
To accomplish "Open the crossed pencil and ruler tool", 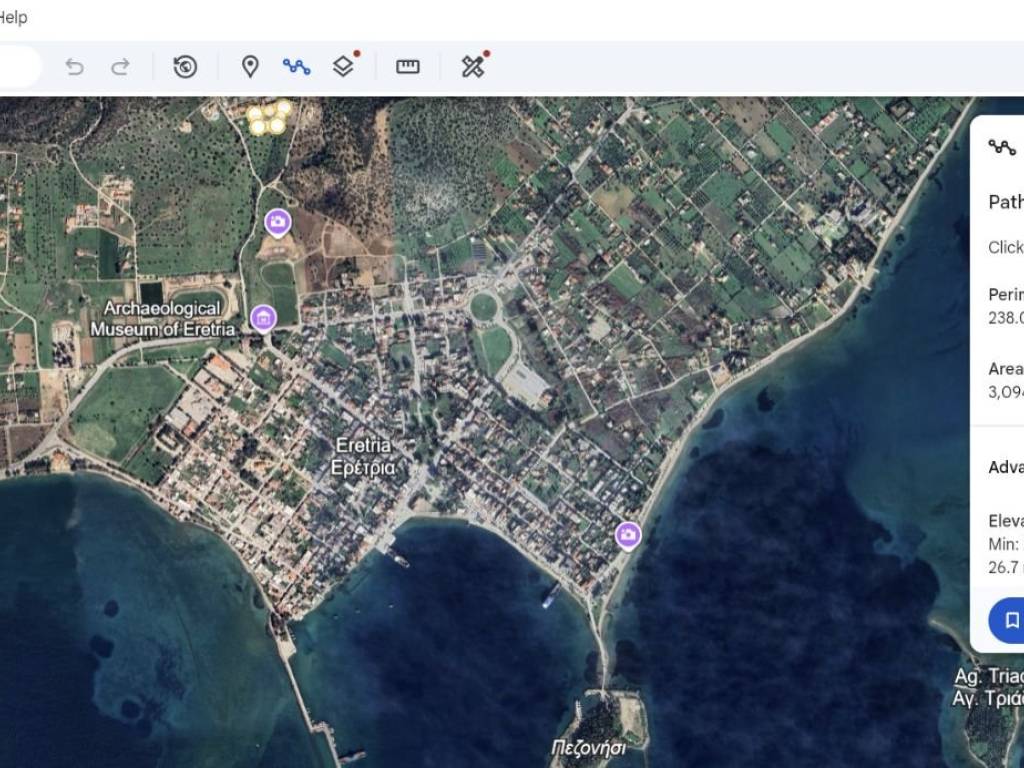I will point(473,67).
